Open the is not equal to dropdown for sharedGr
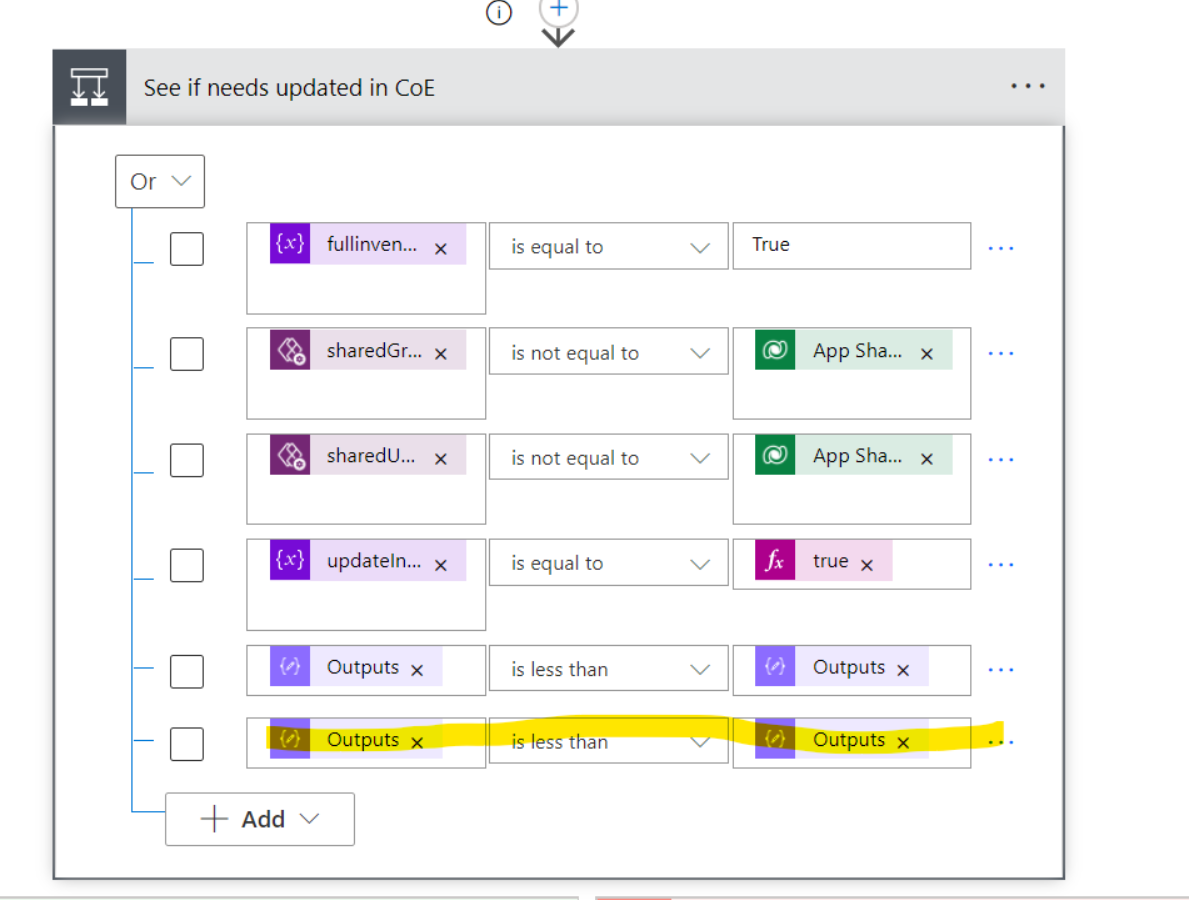 (608, 351)
